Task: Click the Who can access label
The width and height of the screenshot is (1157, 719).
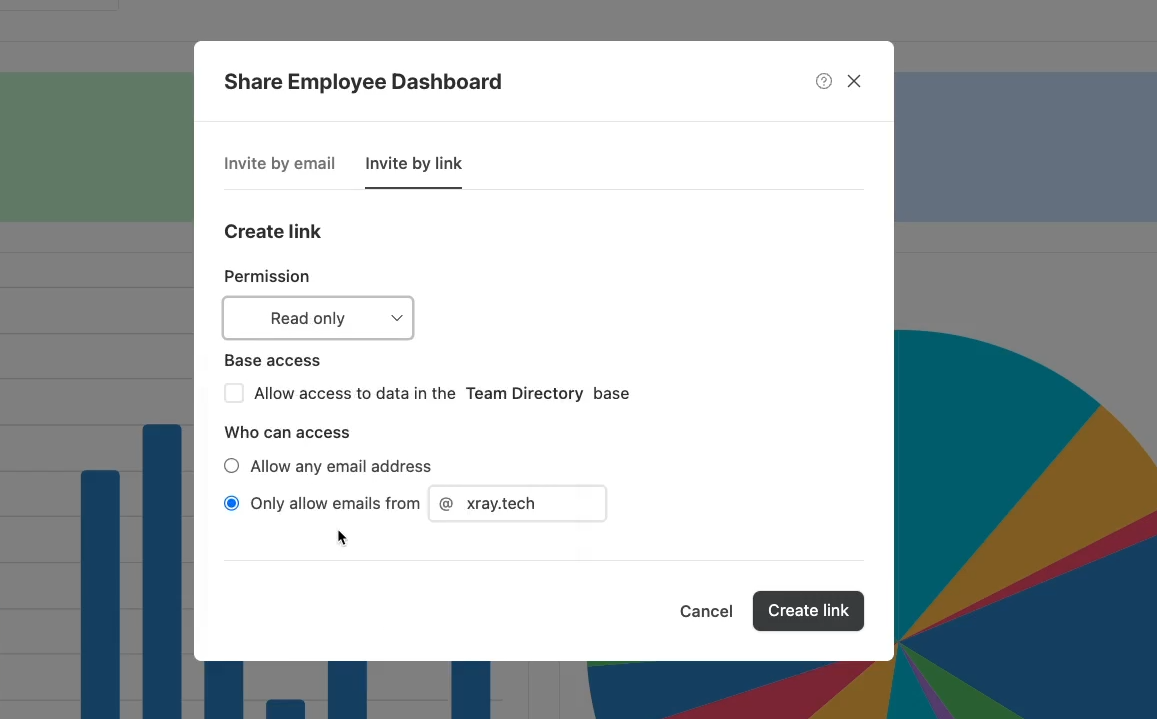Action: point(286,433)
